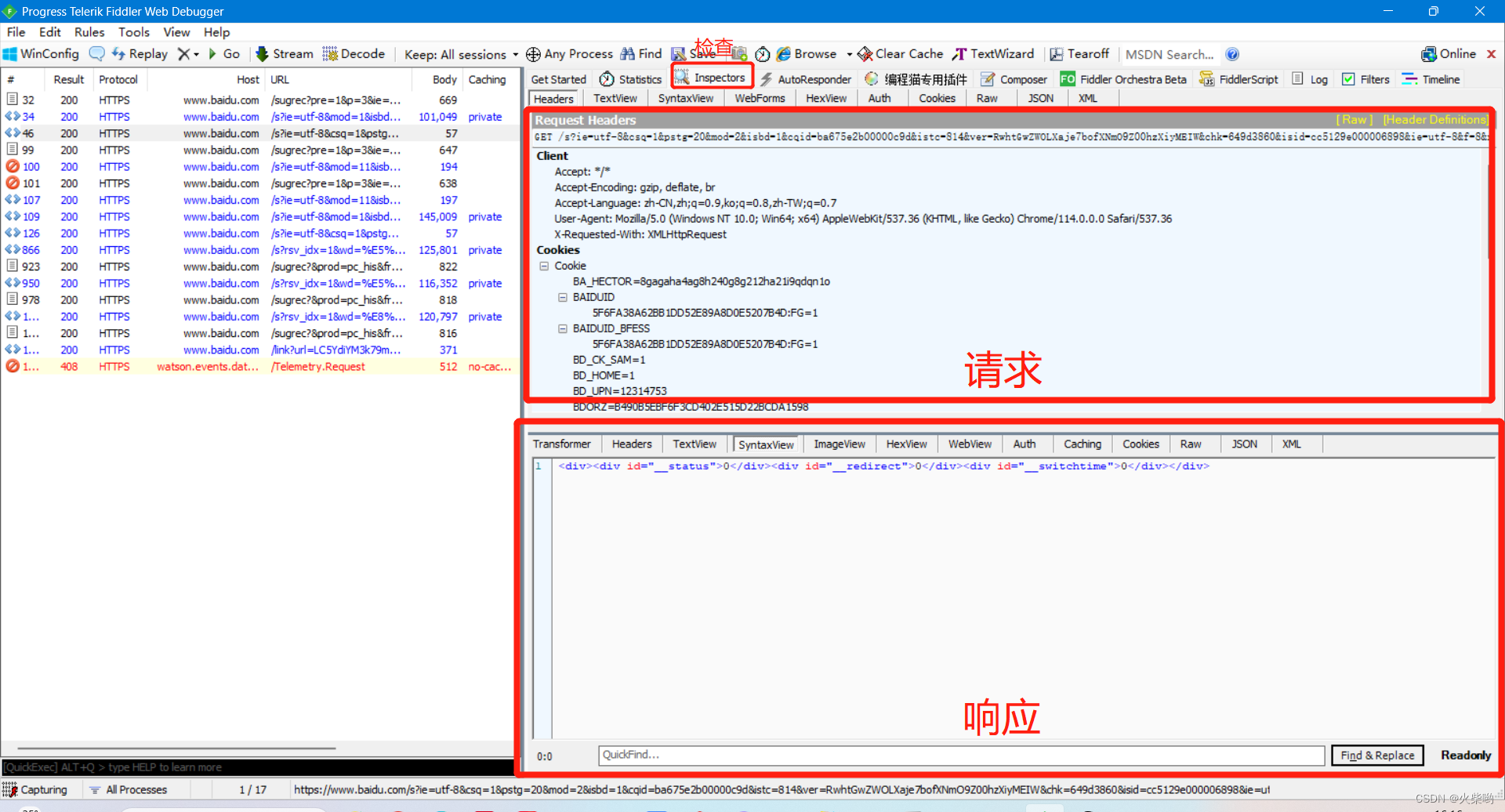This screenshot has width=1505, height=812.
Task: Toggle the Capturing status indicator
Action: point(36,789)
